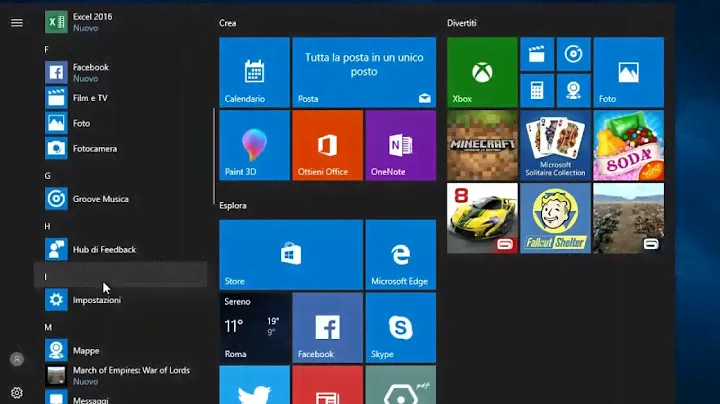Open the Roma weather tile

pos(254,327)
